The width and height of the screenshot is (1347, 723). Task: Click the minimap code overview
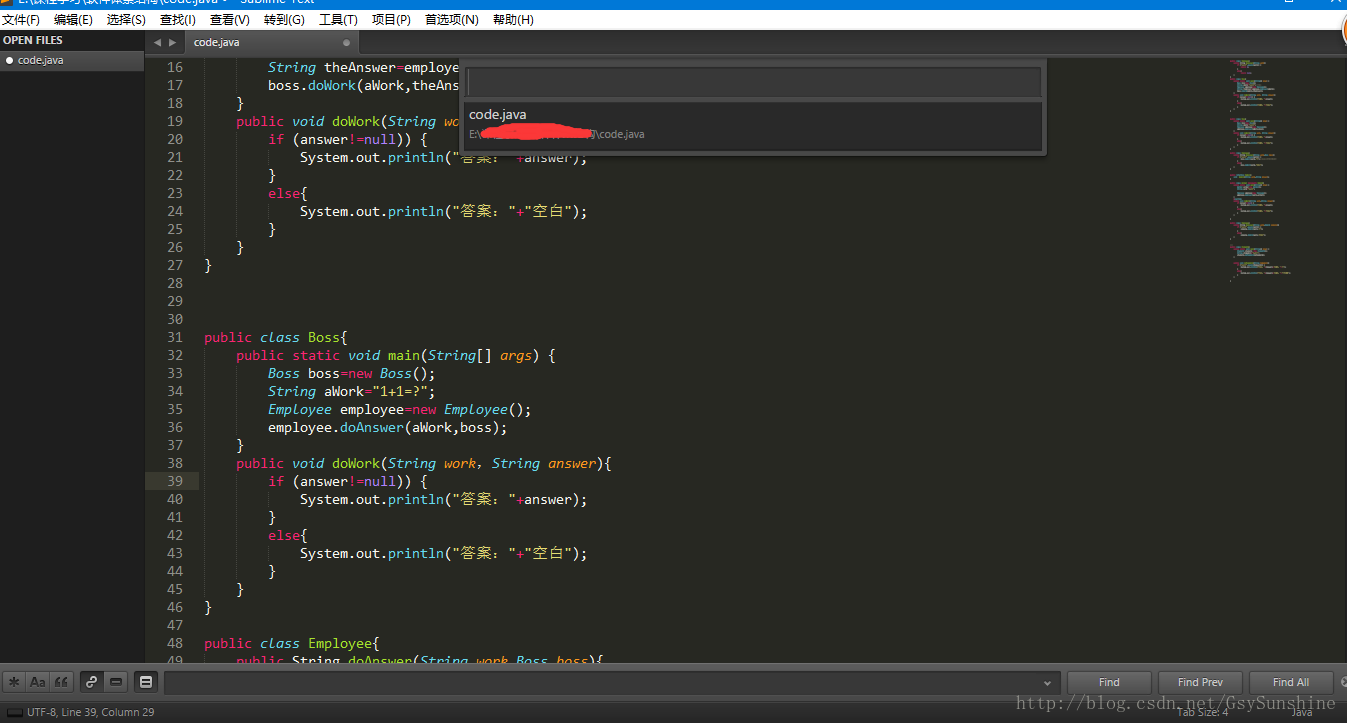1260,170
